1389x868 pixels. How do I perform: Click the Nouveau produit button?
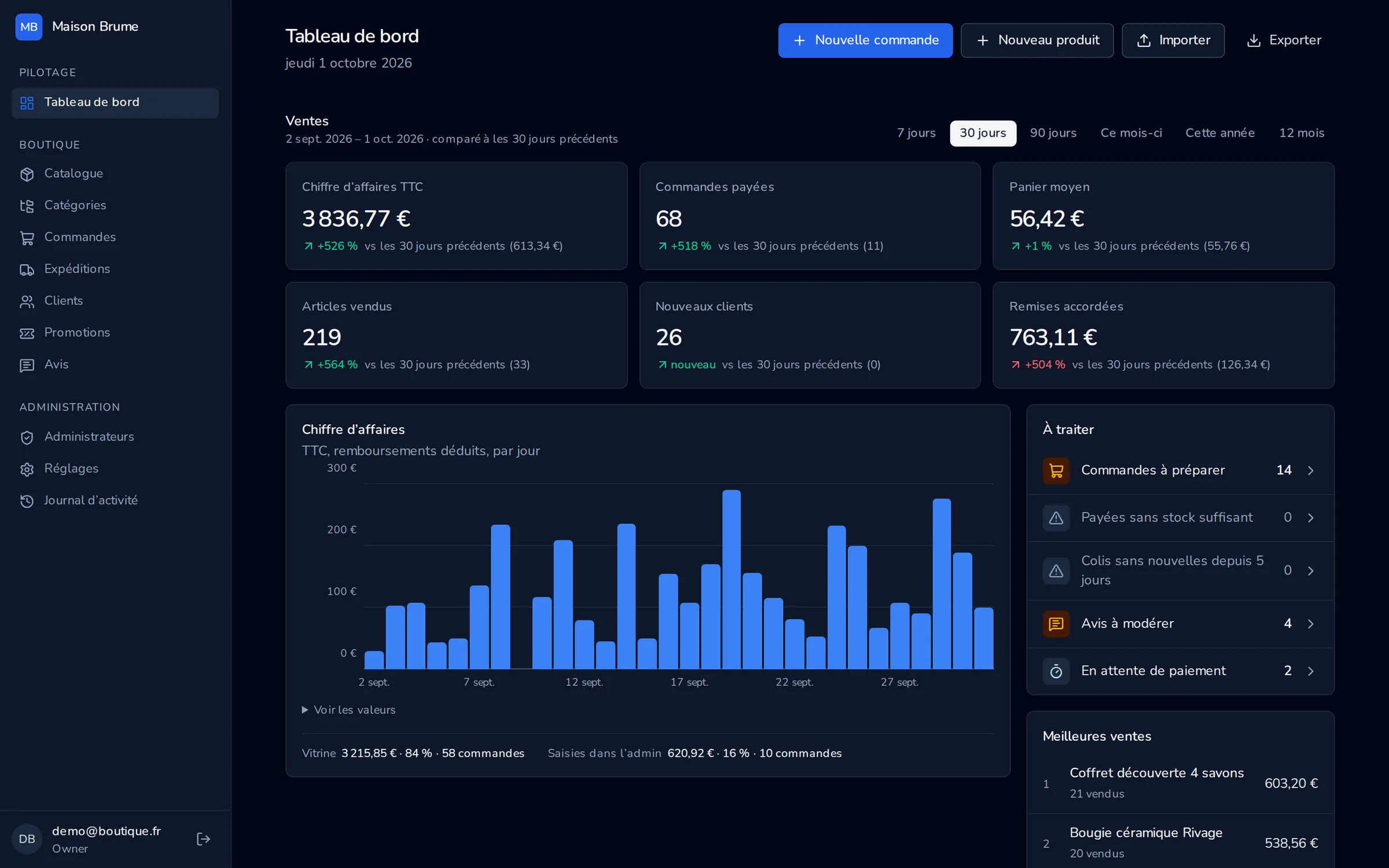pos(1037,41)
